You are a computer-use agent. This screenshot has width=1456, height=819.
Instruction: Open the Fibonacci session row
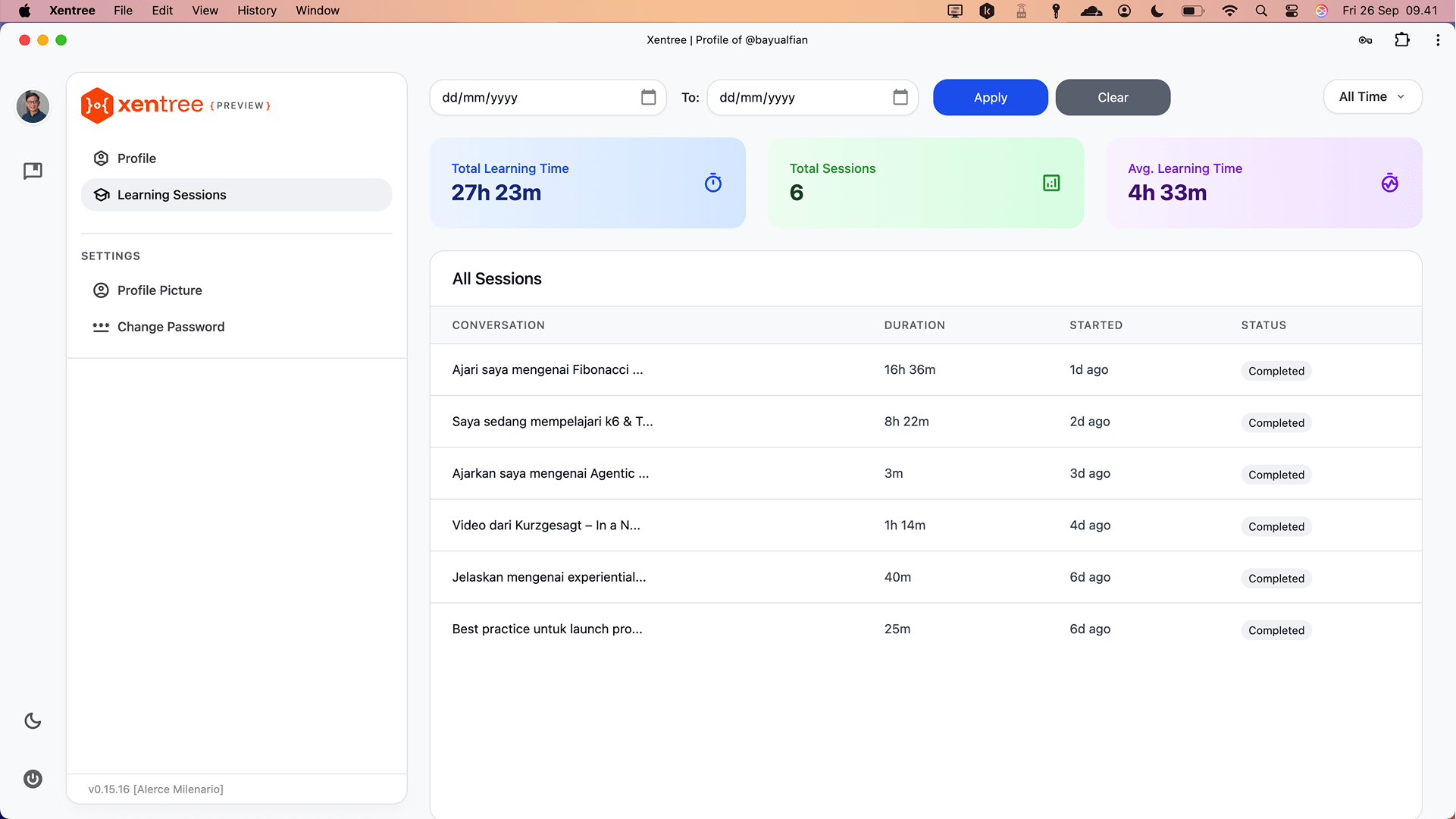click(x=547, y=370)
